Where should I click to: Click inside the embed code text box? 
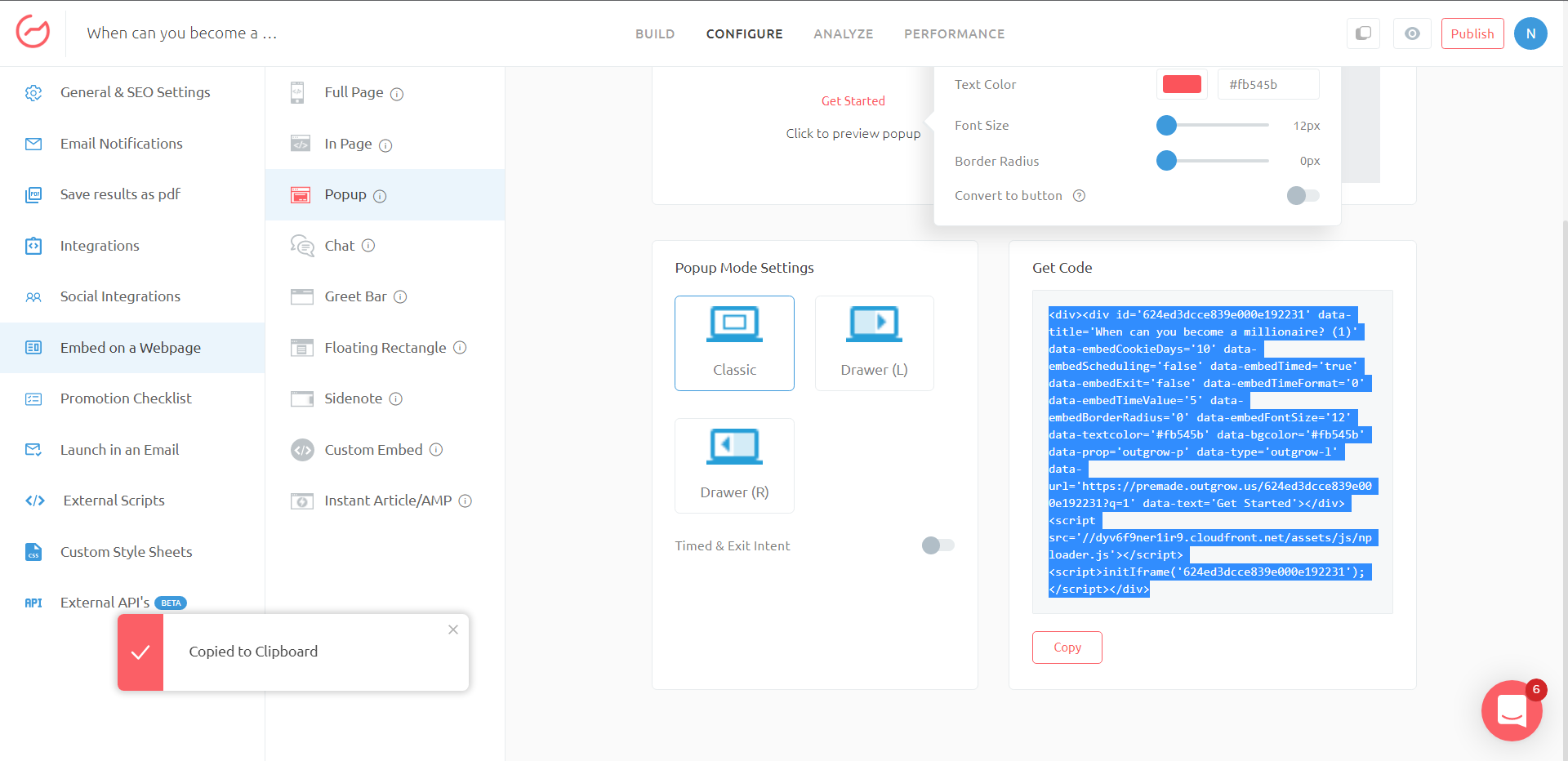pyautogui.click(x=1213, y=452)
